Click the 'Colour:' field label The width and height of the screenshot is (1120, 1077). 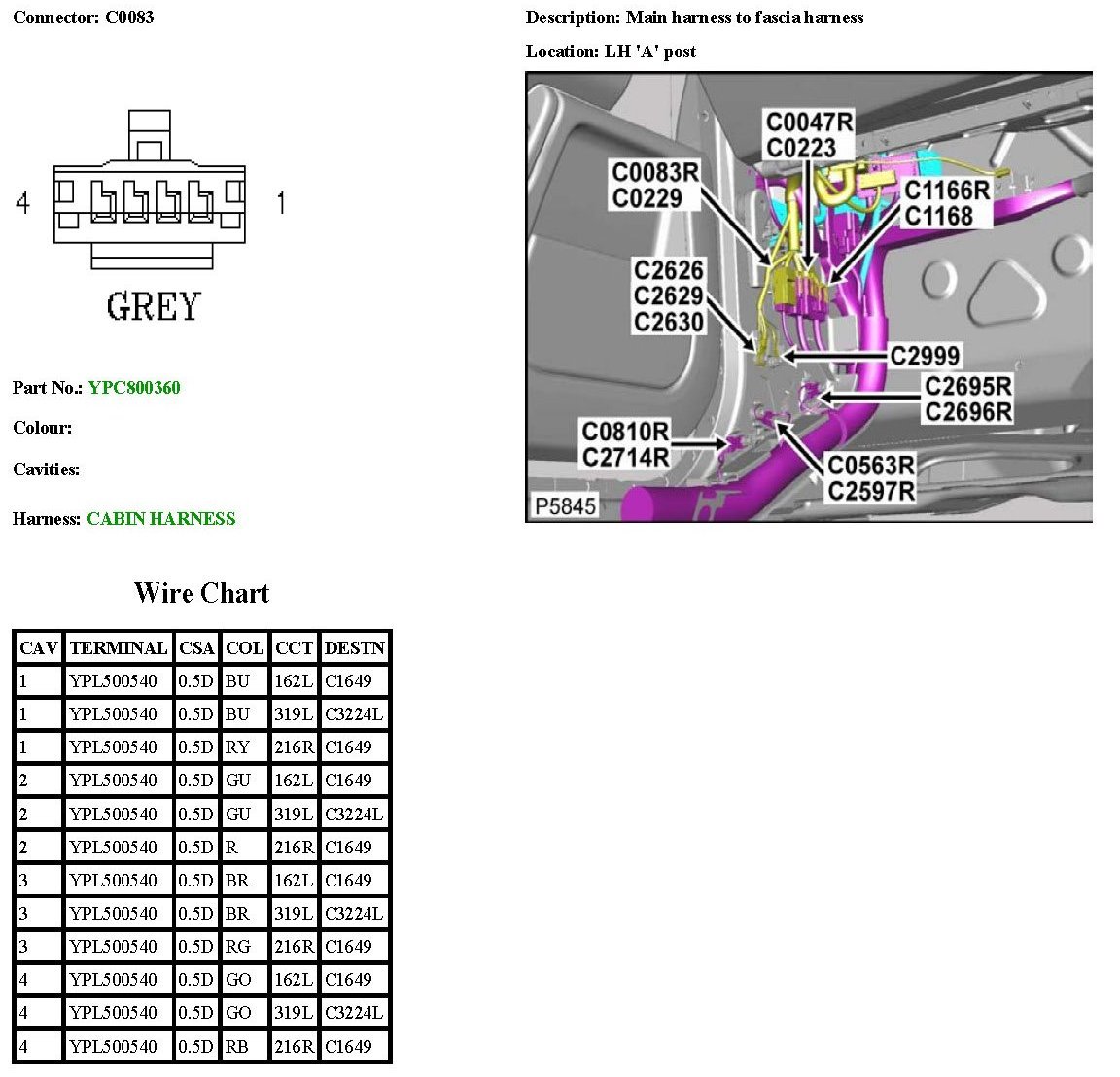click(42, 428)
